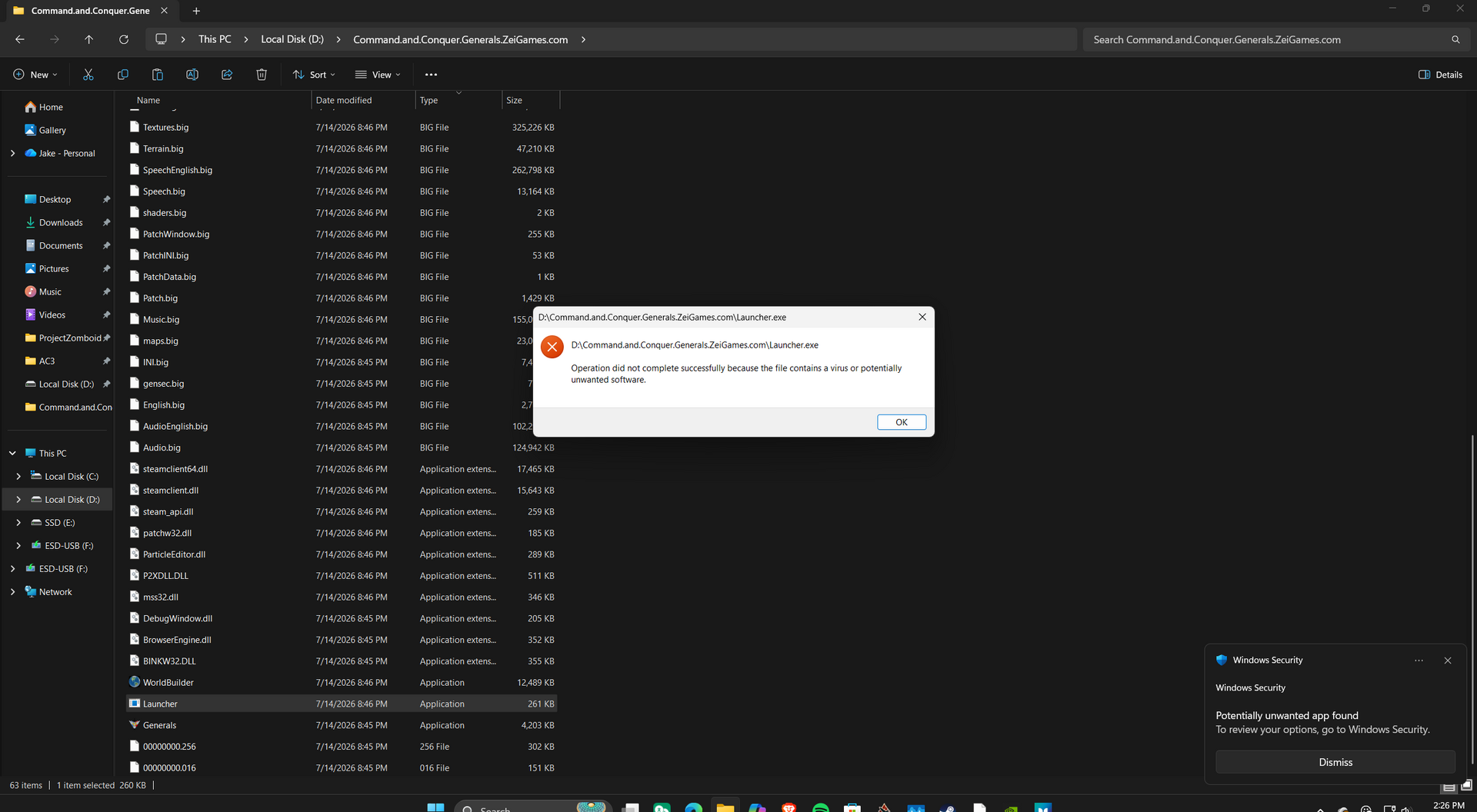Open pinned Documents folder

click(61, 245)
